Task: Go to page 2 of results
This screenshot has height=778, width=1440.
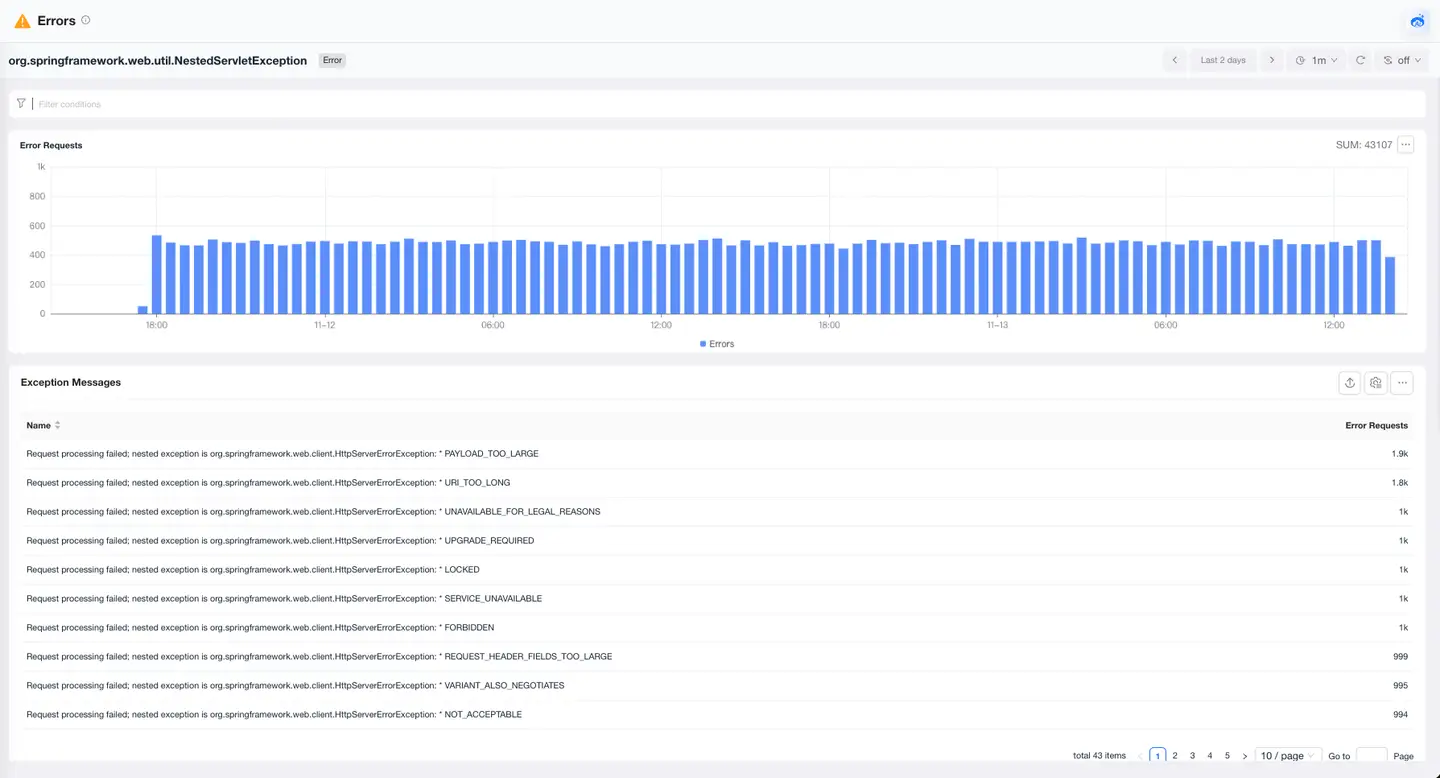Action: (x=1175, y=756)
